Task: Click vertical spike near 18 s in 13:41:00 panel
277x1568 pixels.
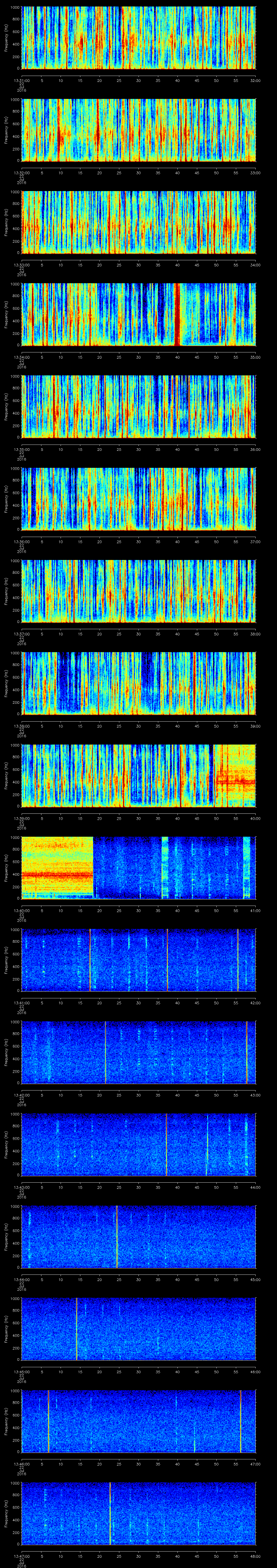Action: click(90, 960)
